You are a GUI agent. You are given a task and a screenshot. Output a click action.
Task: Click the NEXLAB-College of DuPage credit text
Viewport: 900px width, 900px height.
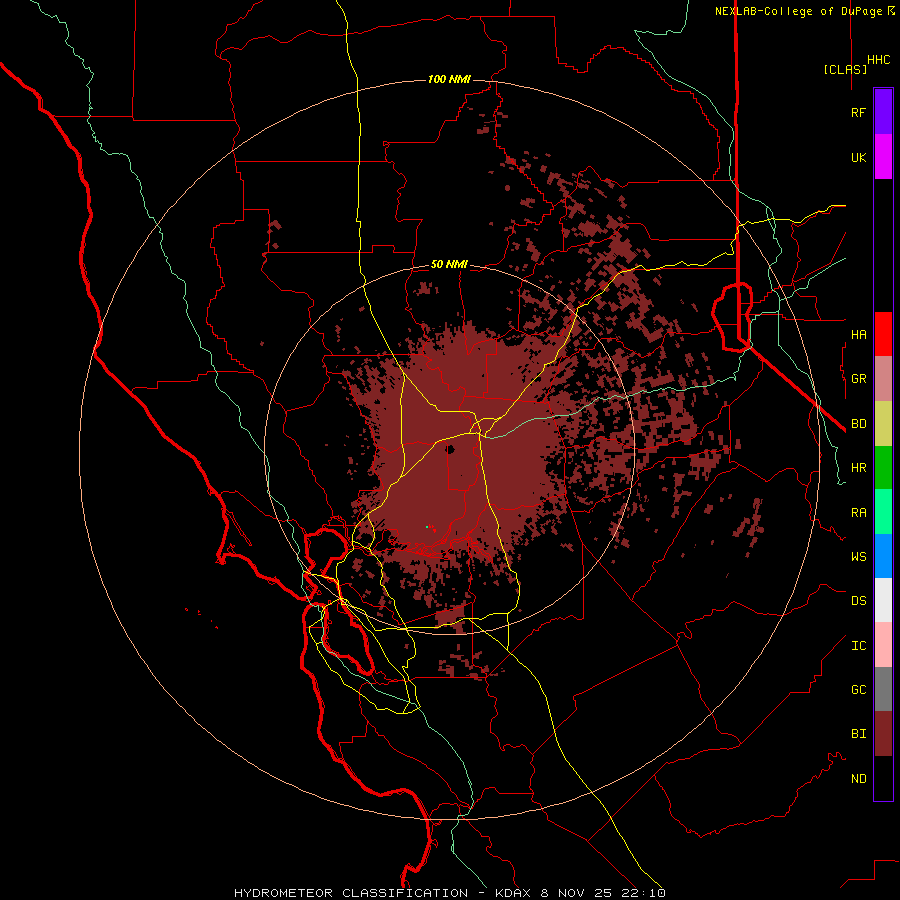(799, 11)
